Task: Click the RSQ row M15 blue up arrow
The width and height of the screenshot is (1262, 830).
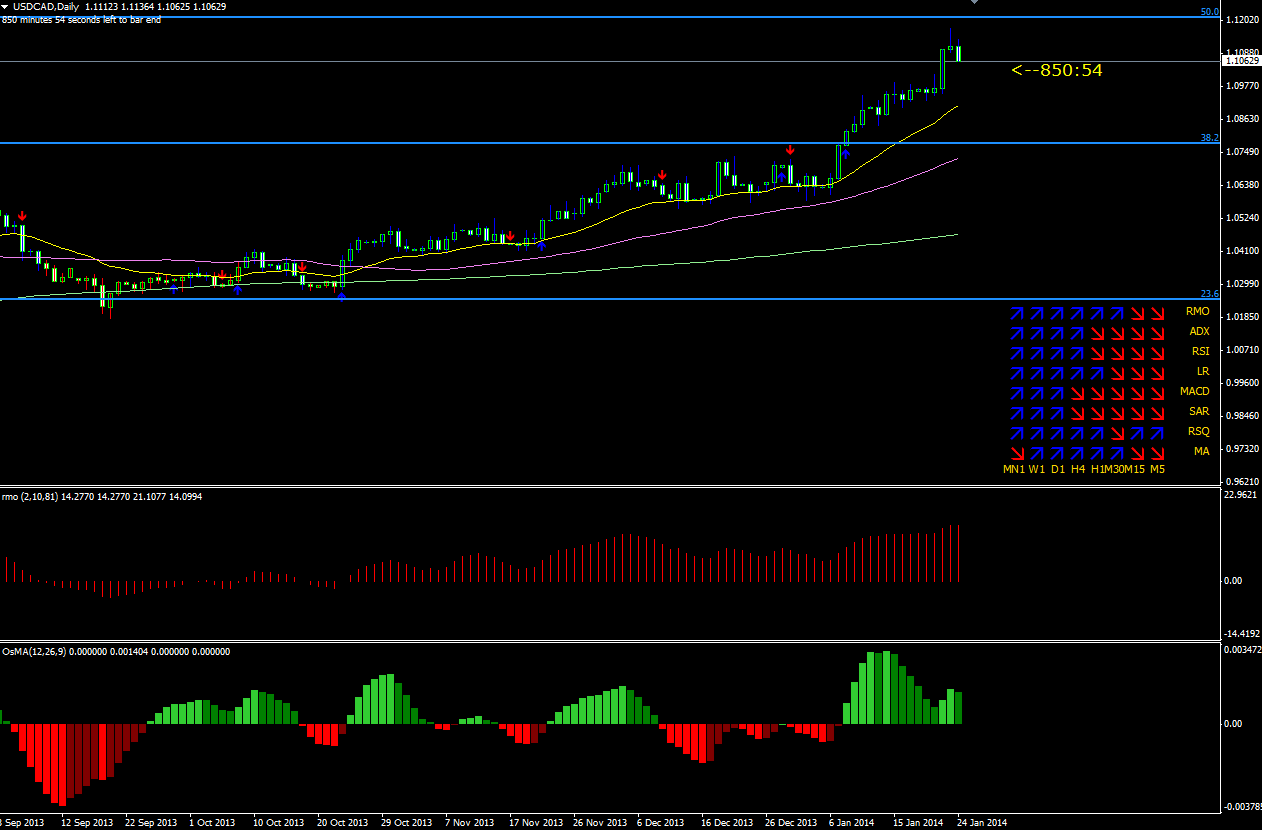Action: 1137,433
